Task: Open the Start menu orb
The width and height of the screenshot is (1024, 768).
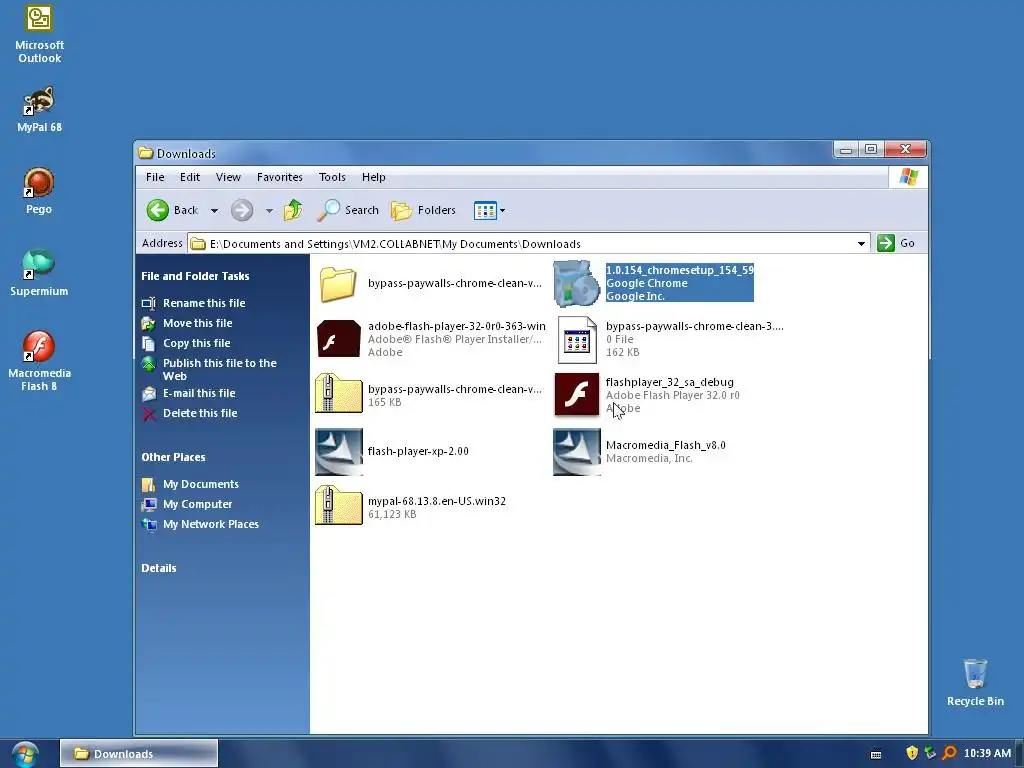Action: [25, 754]
